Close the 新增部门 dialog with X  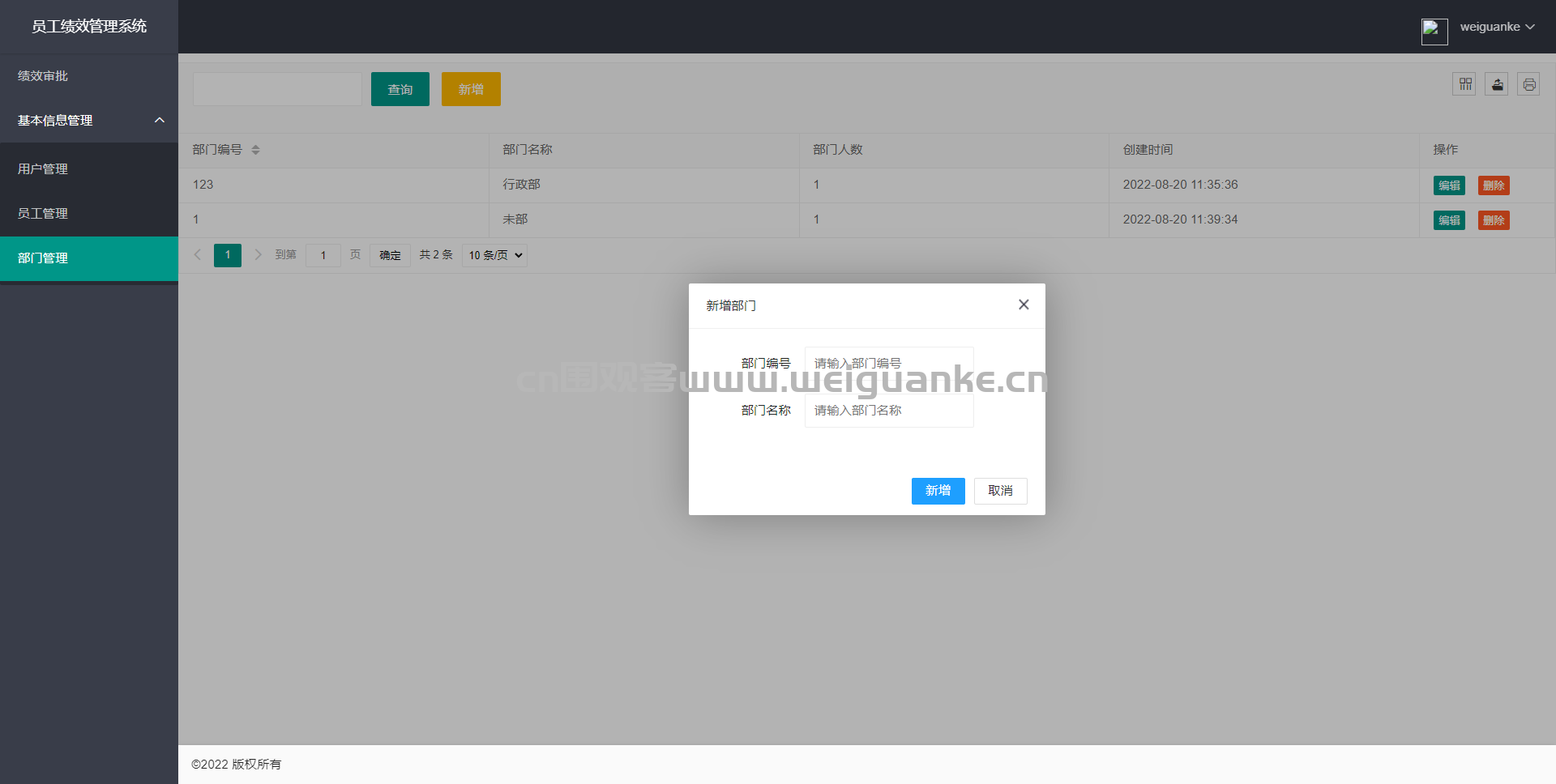pyautogui.click(x=1024, y=305)
